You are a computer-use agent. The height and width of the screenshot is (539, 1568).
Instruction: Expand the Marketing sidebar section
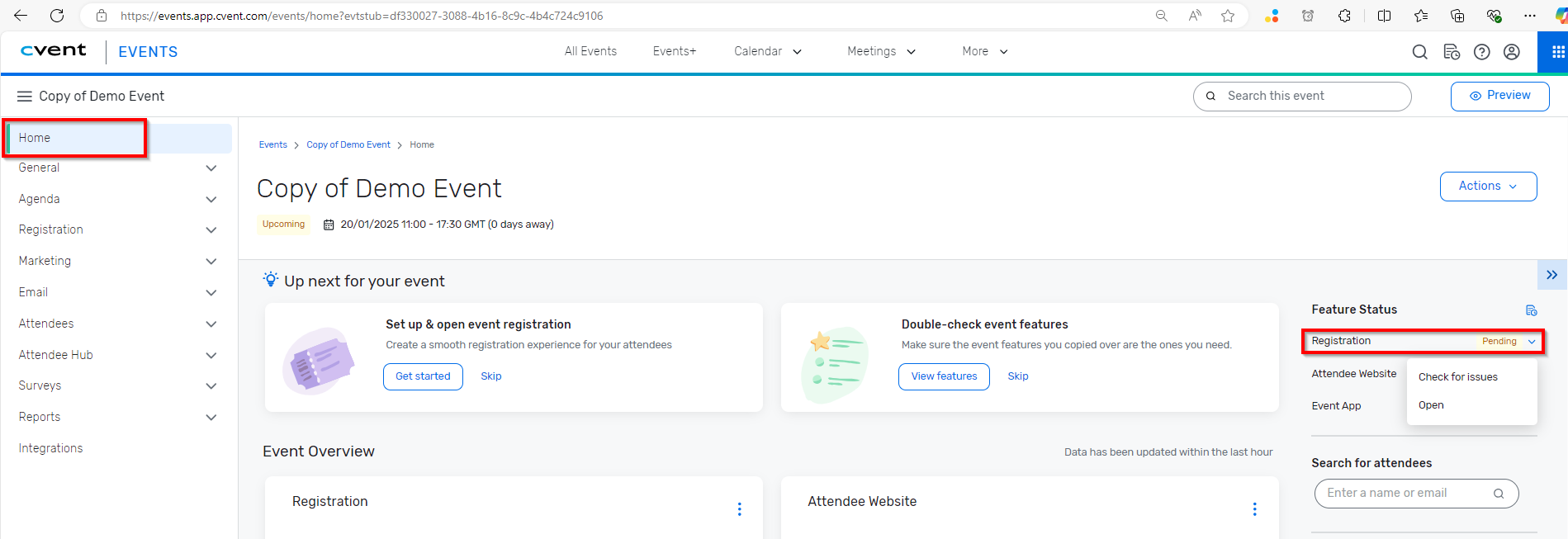pos(211,262)
